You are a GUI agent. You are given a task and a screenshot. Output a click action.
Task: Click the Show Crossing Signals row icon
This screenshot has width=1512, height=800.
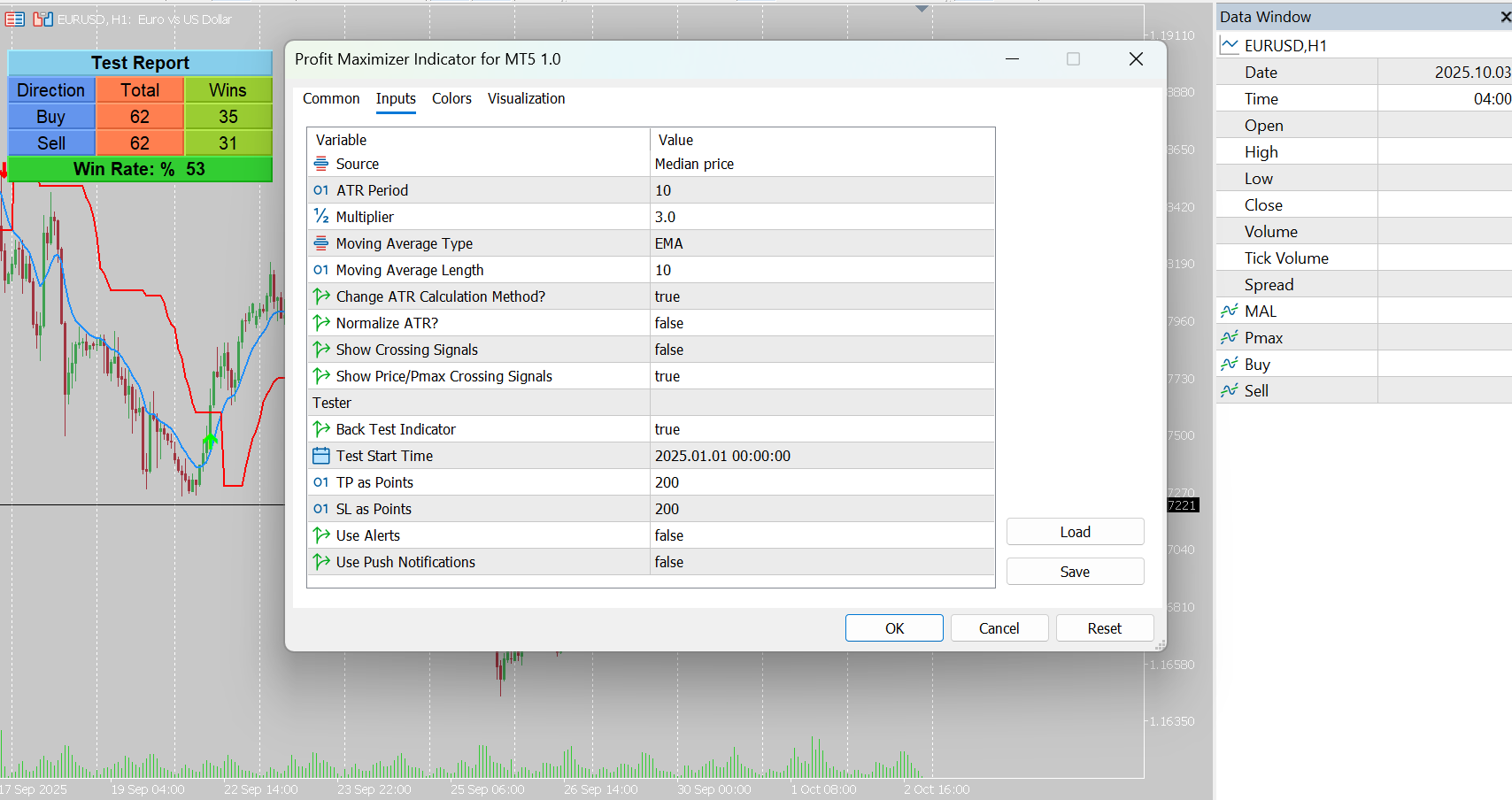click(321, 350)
